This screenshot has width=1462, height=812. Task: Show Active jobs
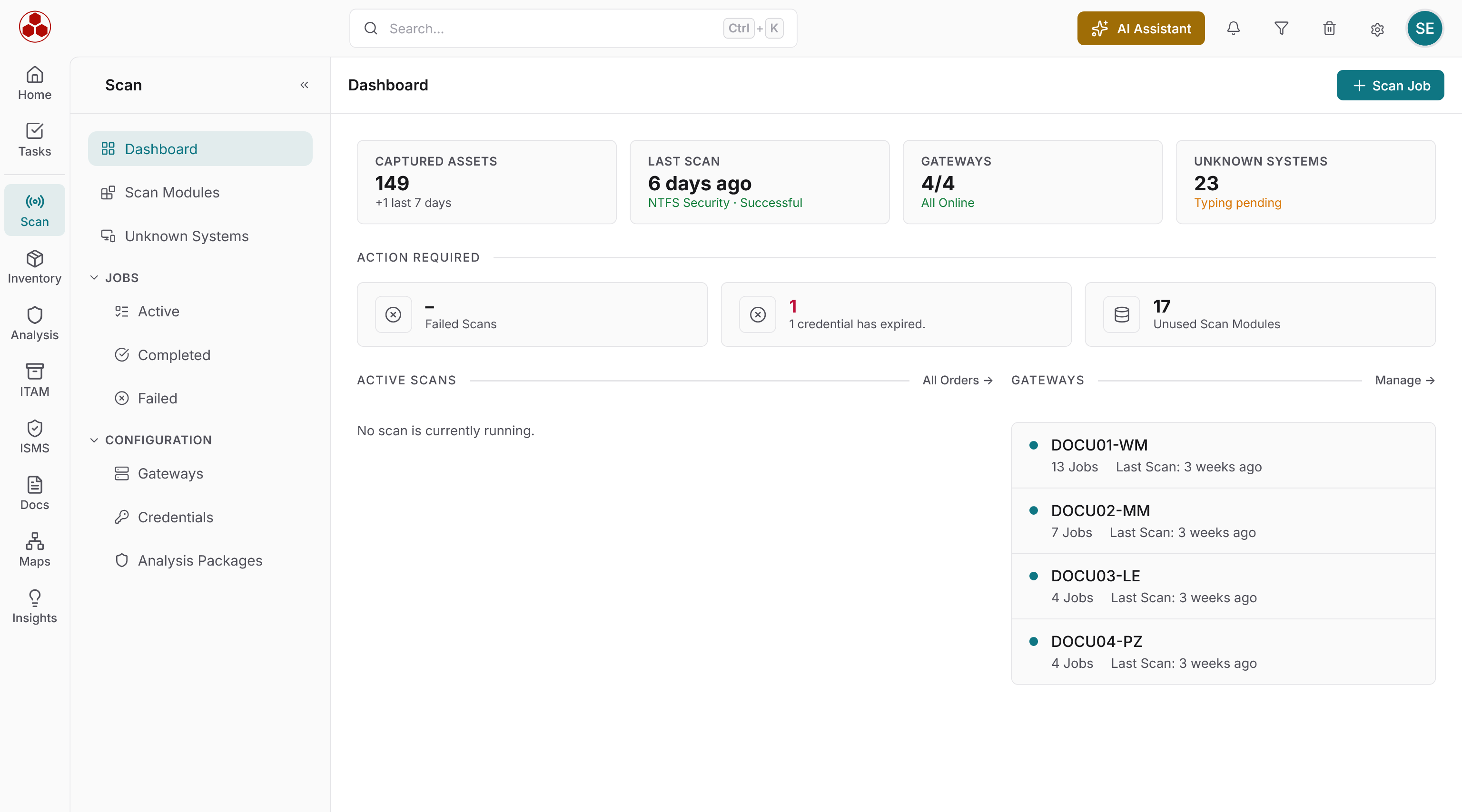[207, 312]
